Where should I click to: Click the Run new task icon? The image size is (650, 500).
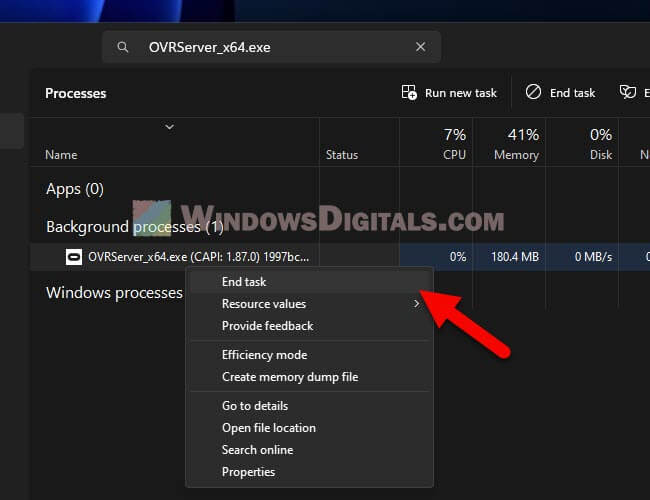pyautogui.click(x=409, y=92)
